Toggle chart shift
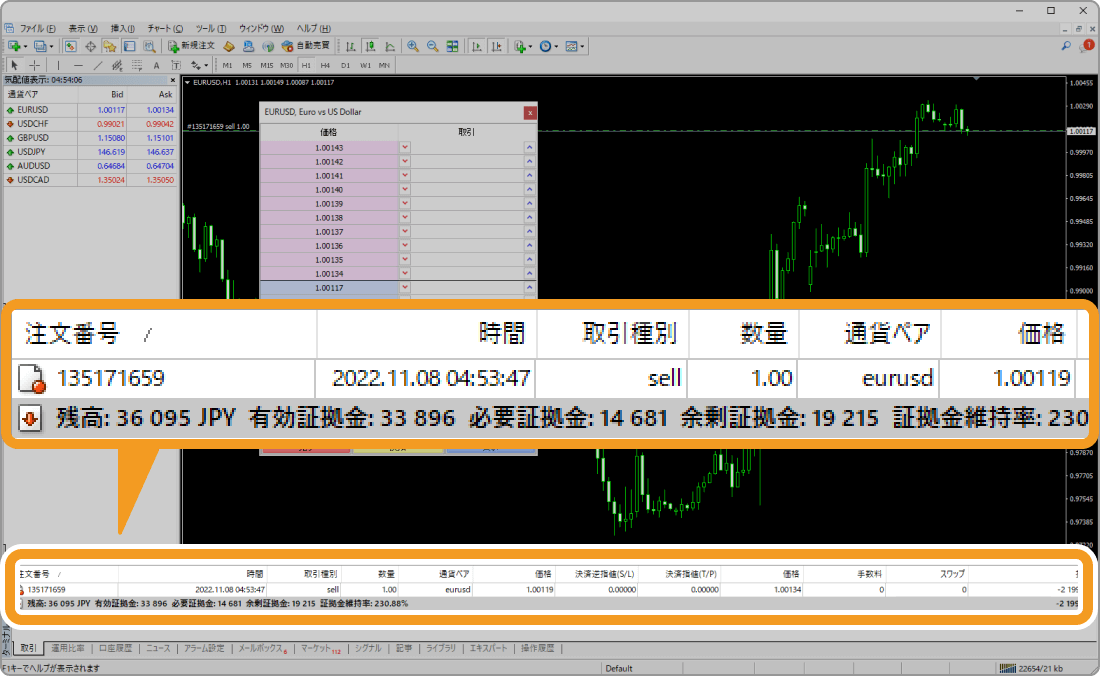Viewport: 1100px width, 676px height. coord(496,46)
